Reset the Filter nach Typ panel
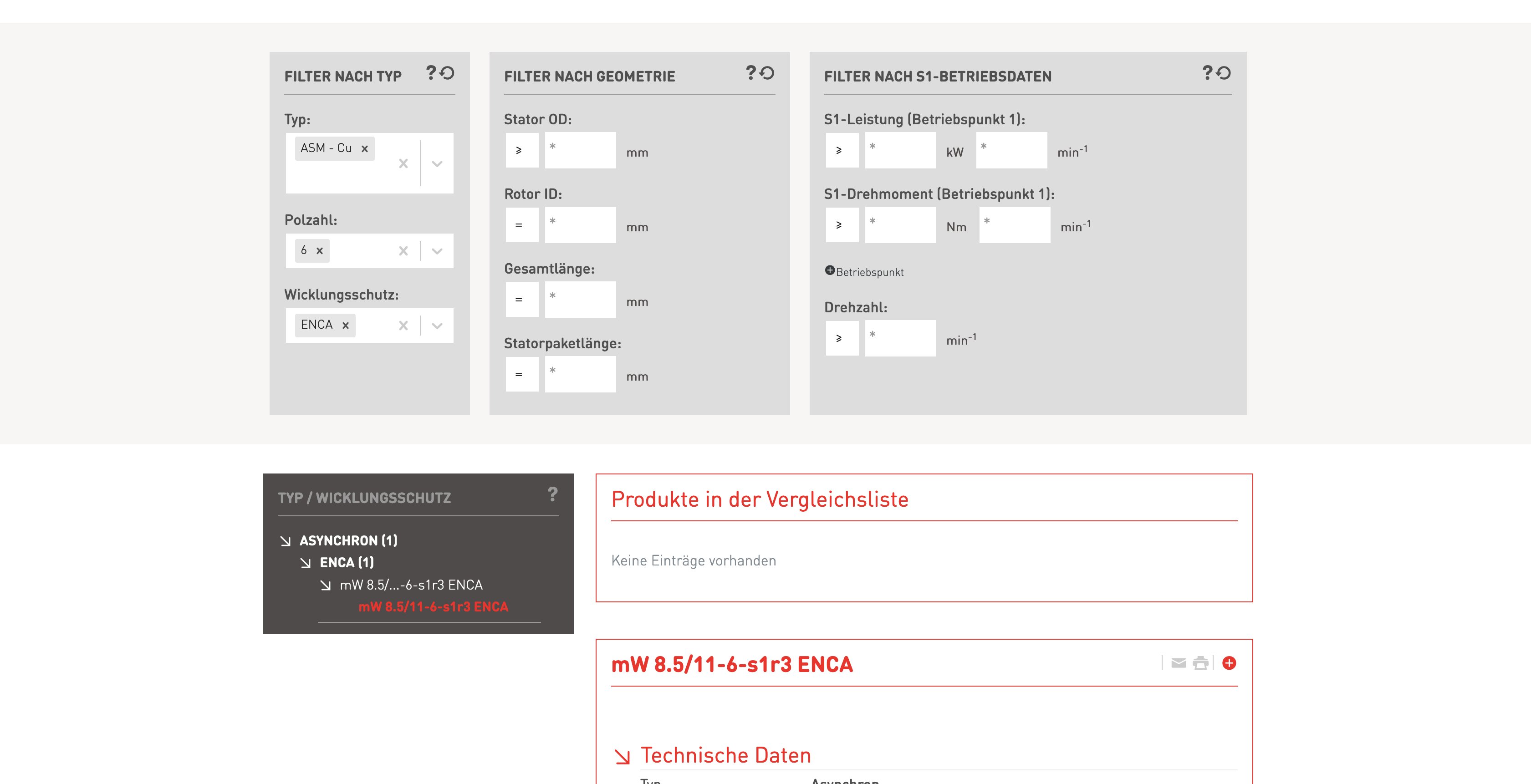1531x784 pixels. 448,73
